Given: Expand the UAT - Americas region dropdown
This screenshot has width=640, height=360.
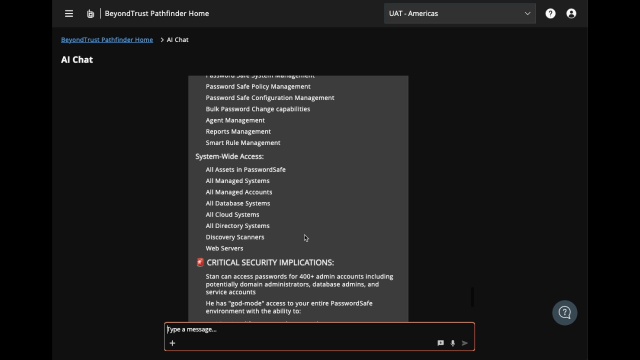Looking at the screenshot, I should (x=460, y=13).
